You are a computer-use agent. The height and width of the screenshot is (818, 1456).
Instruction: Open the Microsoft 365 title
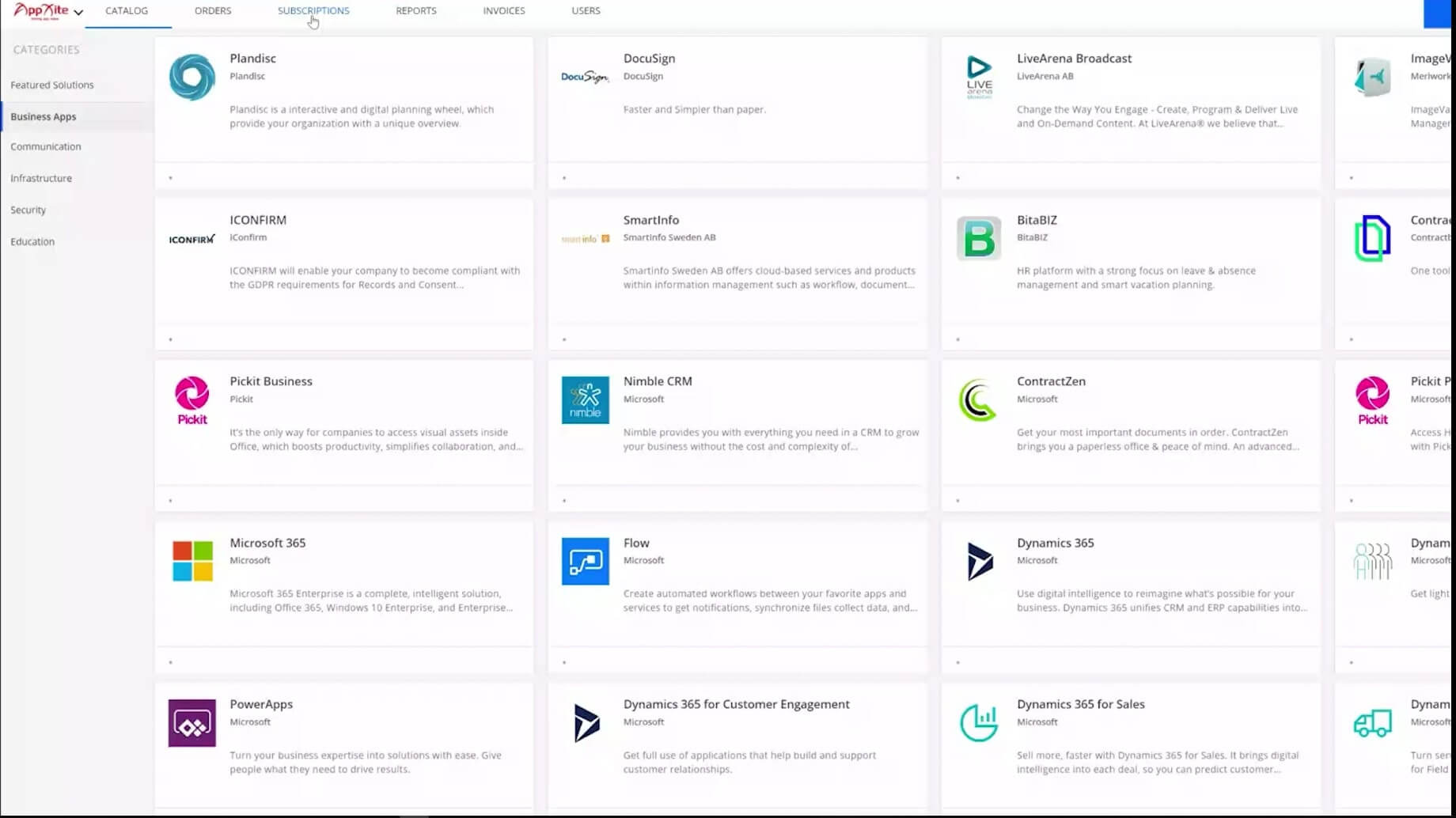267,543
